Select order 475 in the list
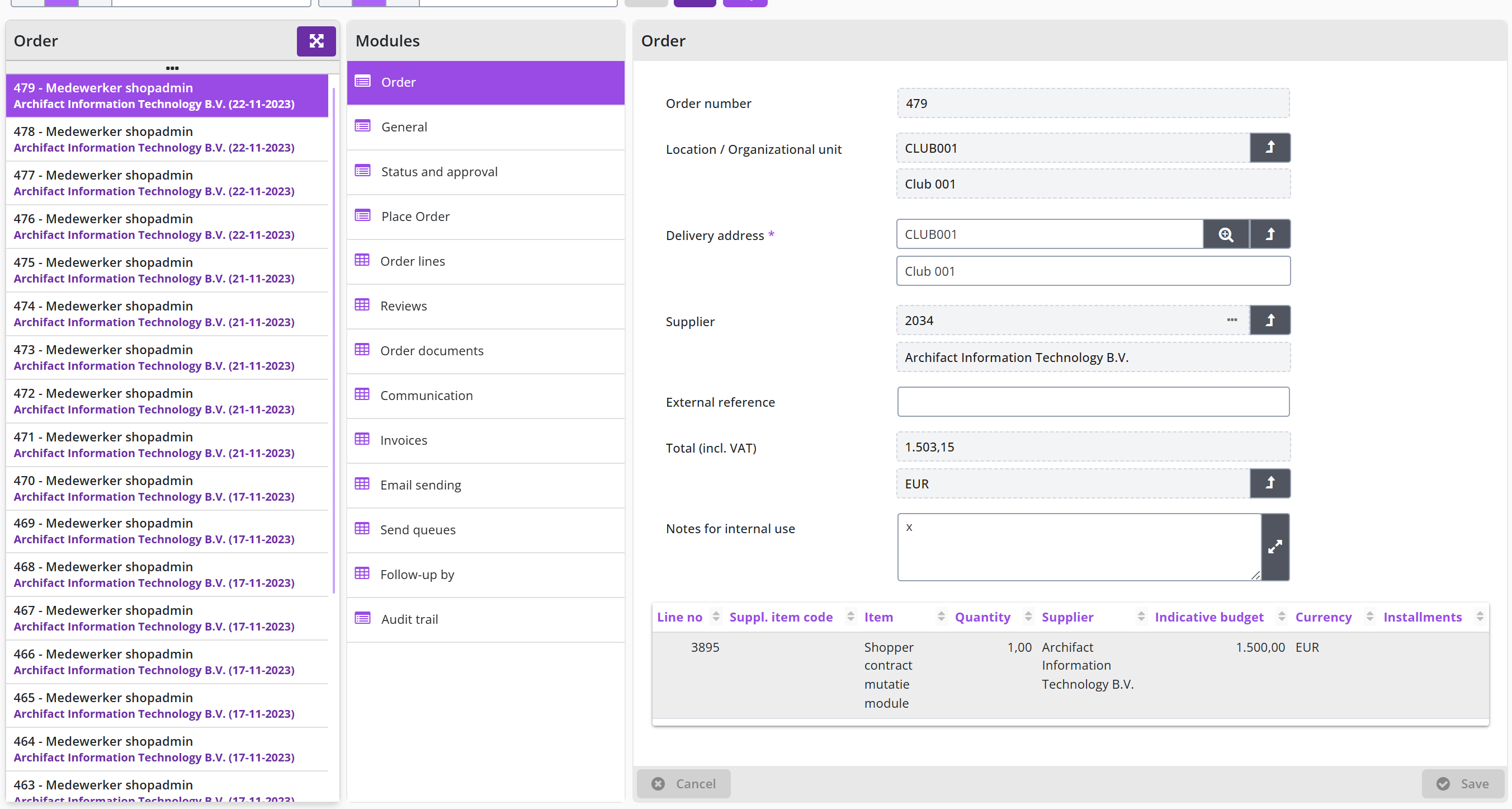The image size is (1512, 809). (167, 270)
